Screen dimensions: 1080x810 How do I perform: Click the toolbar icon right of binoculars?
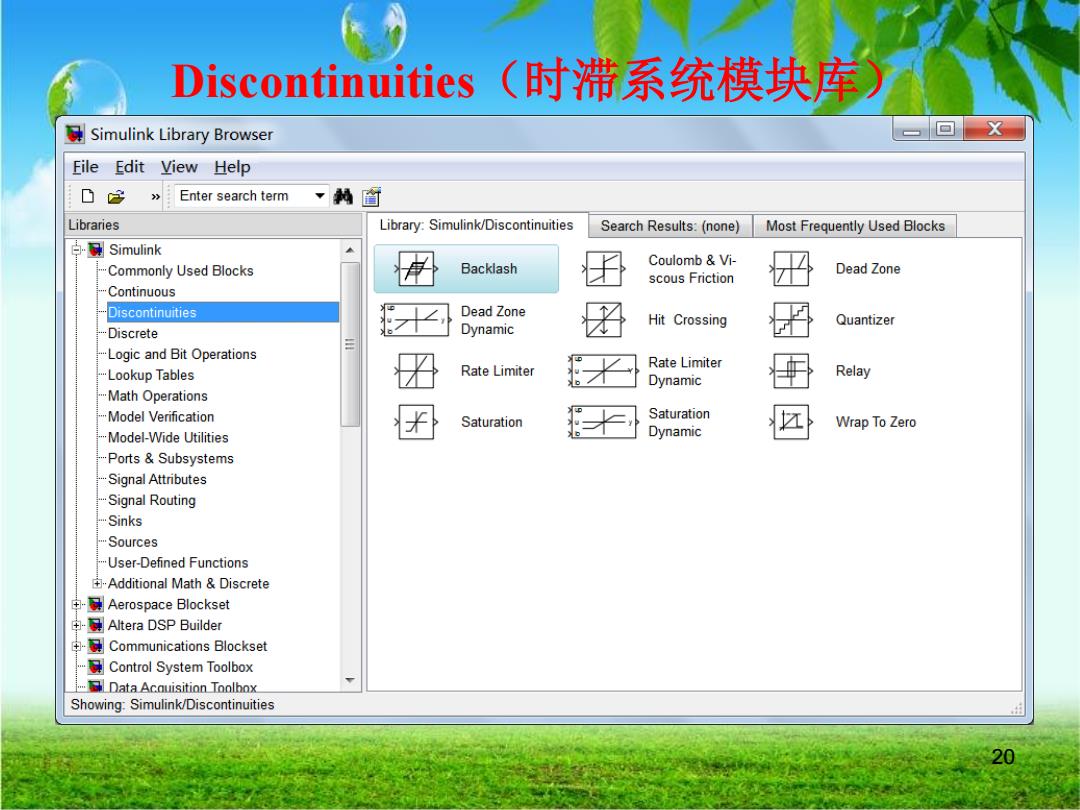pos(371,197)
